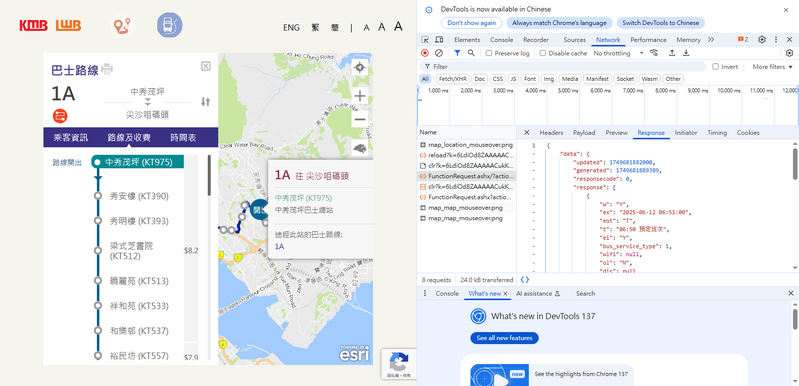Click Always match Chrome's language

pyautogui.click(x=560, y=23)
